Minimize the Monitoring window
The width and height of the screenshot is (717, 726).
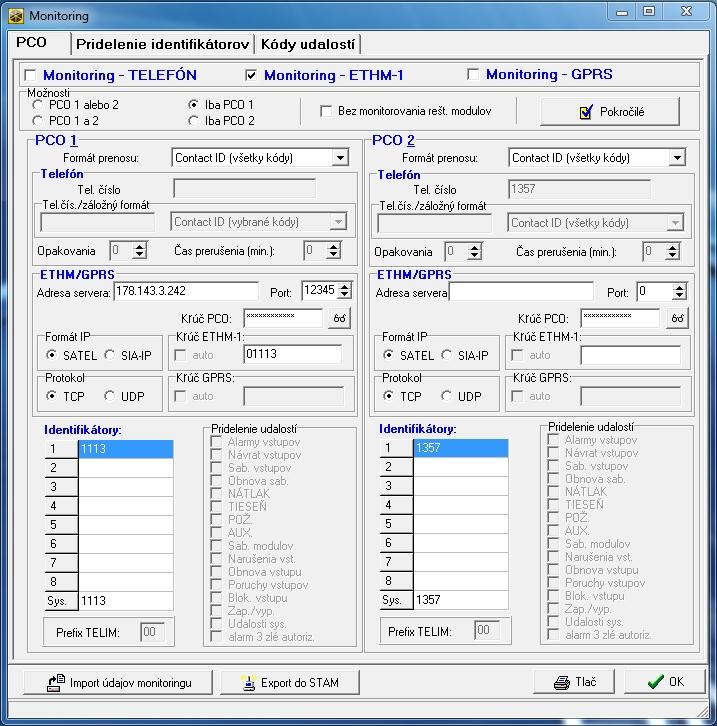tap(622, 13)
